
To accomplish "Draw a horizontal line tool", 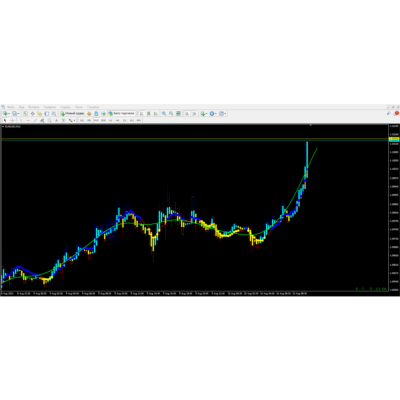I will pyautogui.click(x=28, y=120).
